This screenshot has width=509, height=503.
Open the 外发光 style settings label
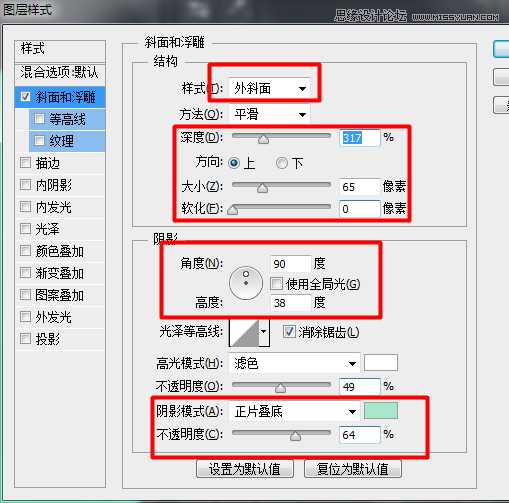54,317
